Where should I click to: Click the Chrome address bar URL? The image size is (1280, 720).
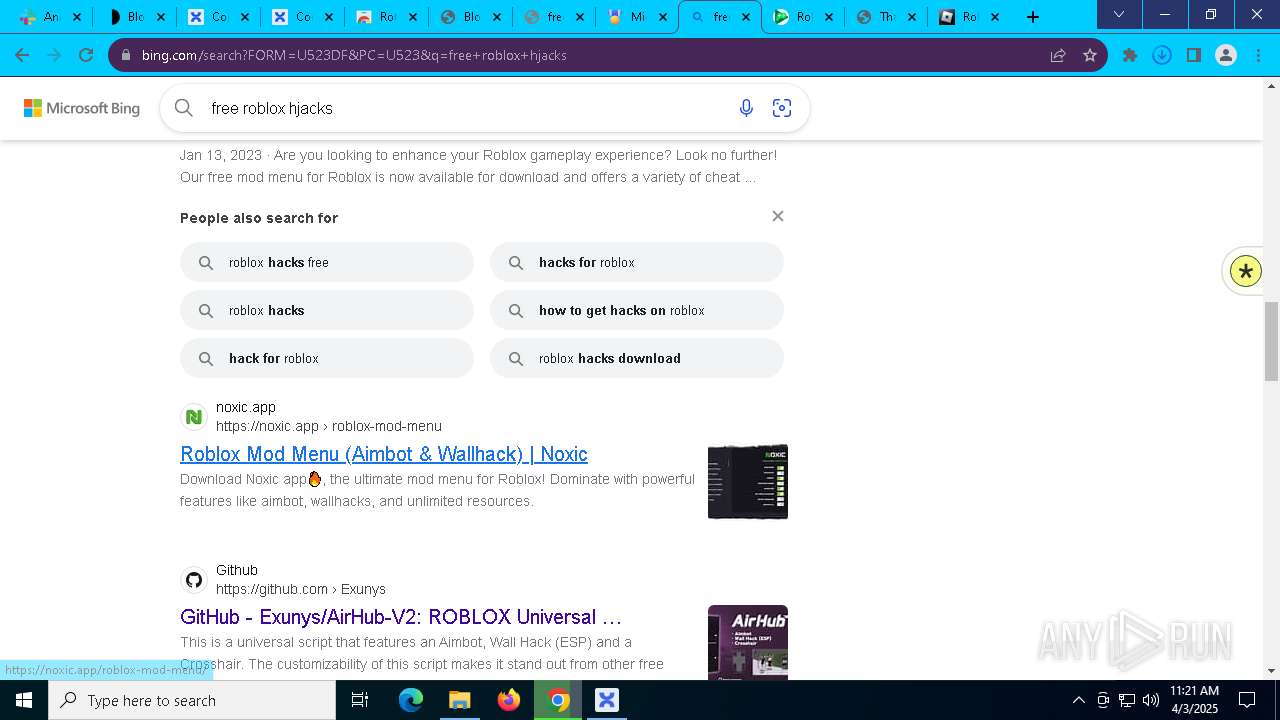(354, 55)
